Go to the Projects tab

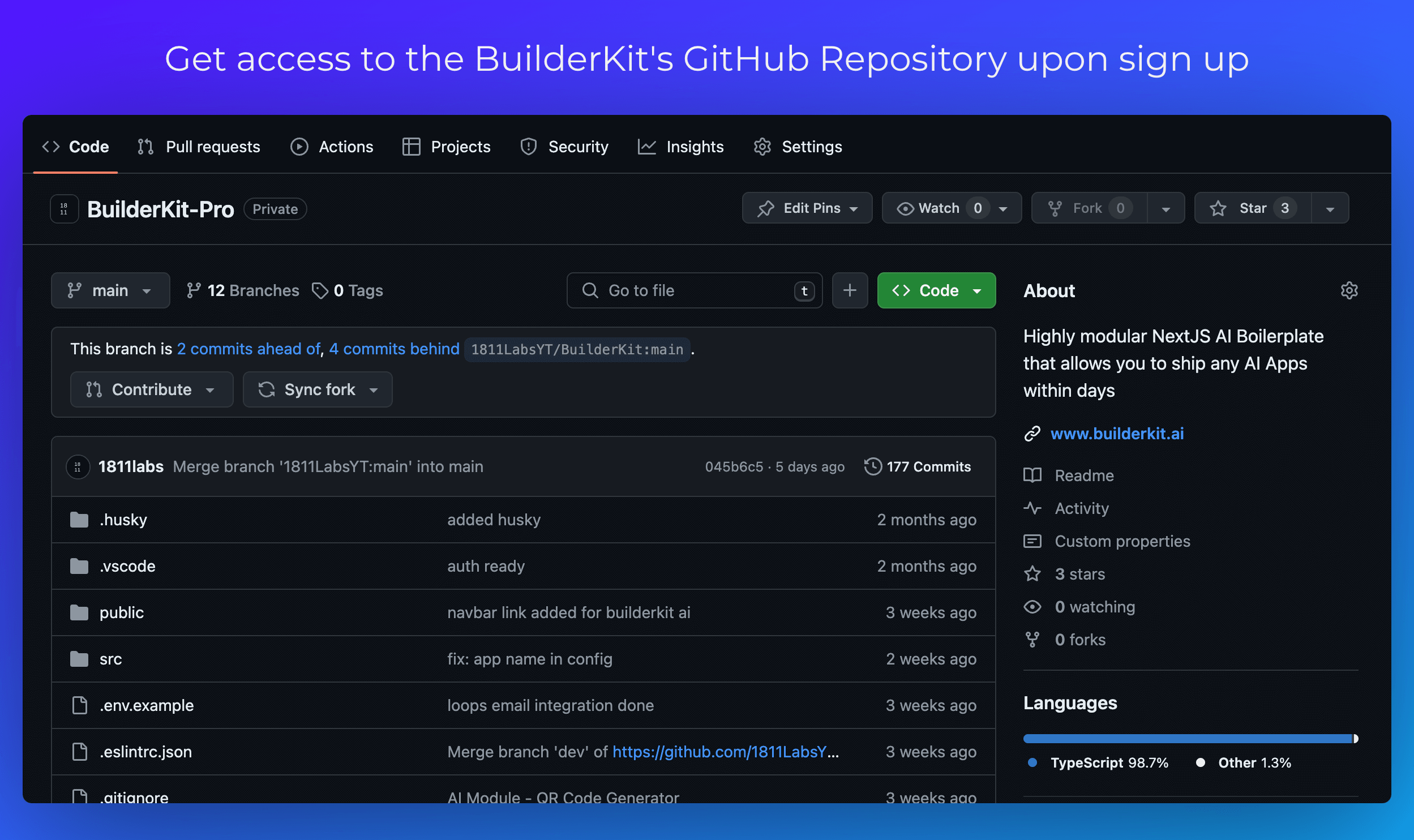coord(446,147)
